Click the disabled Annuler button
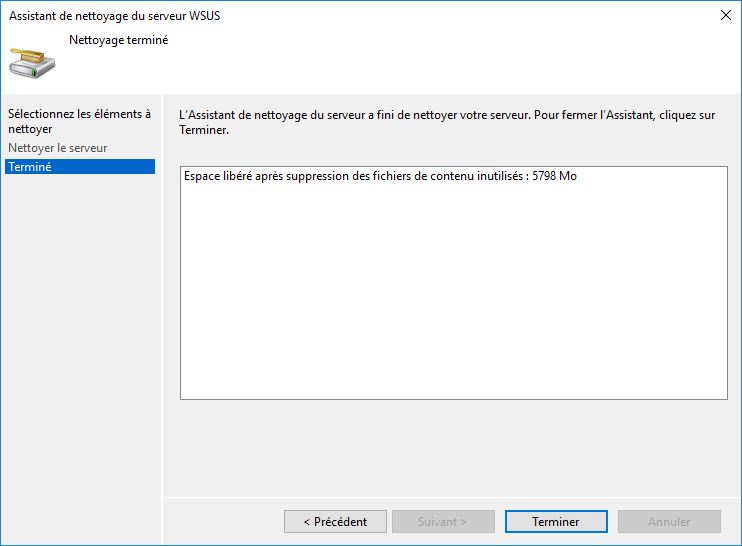742x546 pixels. [x=669, y=521]
